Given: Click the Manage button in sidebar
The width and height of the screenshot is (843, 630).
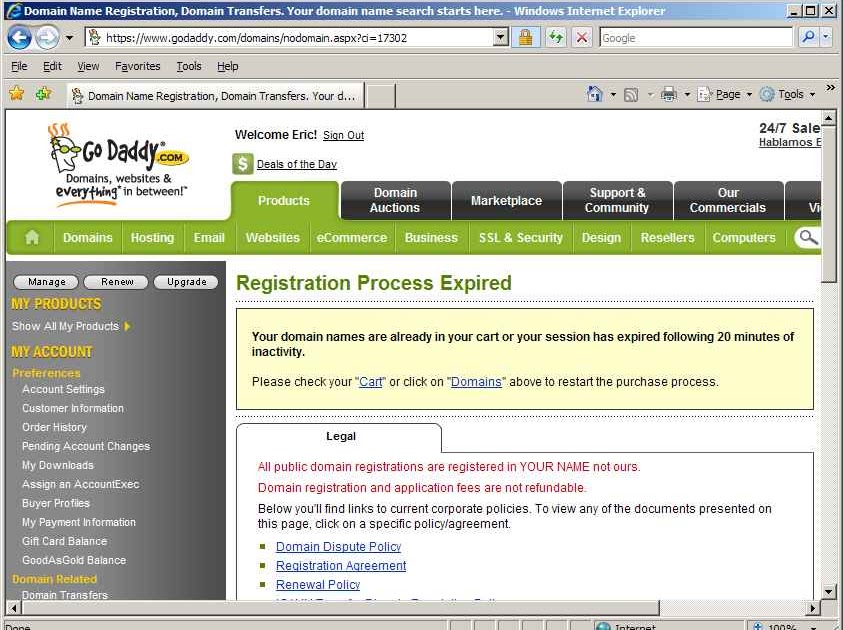Looking at the screenshot, I should pos(47,282).
